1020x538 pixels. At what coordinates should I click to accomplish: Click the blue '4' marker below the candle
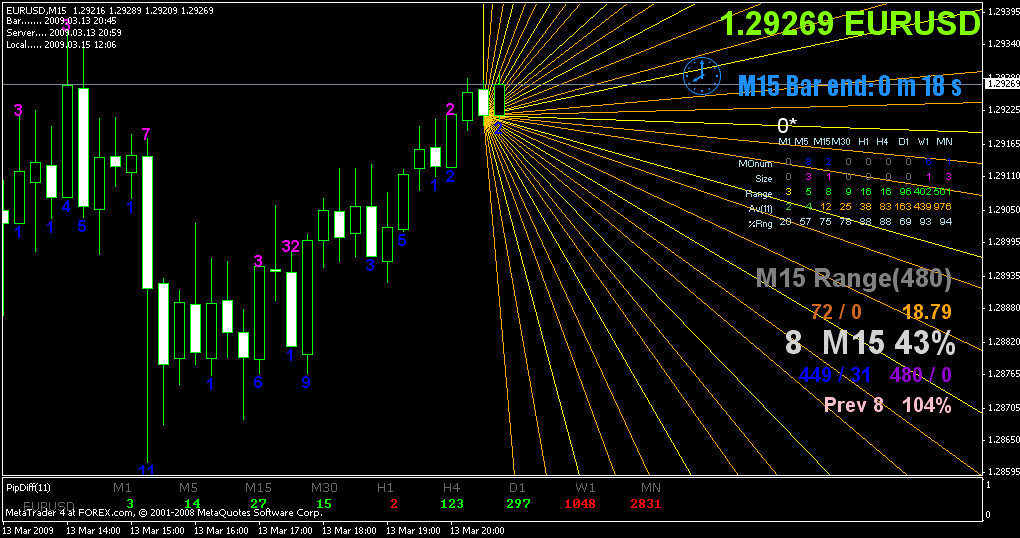pyautogui.click(x=66, y=206)
